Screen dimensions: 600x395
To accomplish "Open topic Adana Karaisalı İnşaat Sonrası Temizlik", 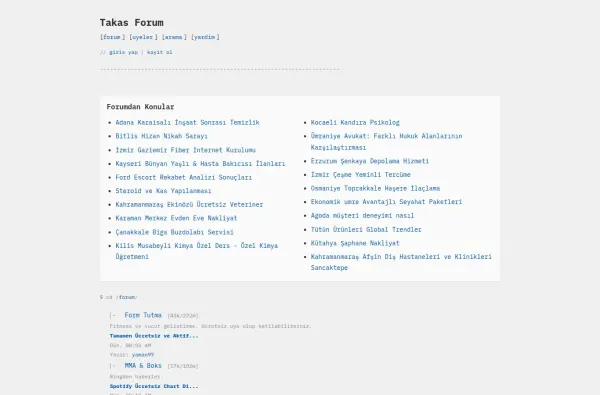I will [x=188, y=122].
